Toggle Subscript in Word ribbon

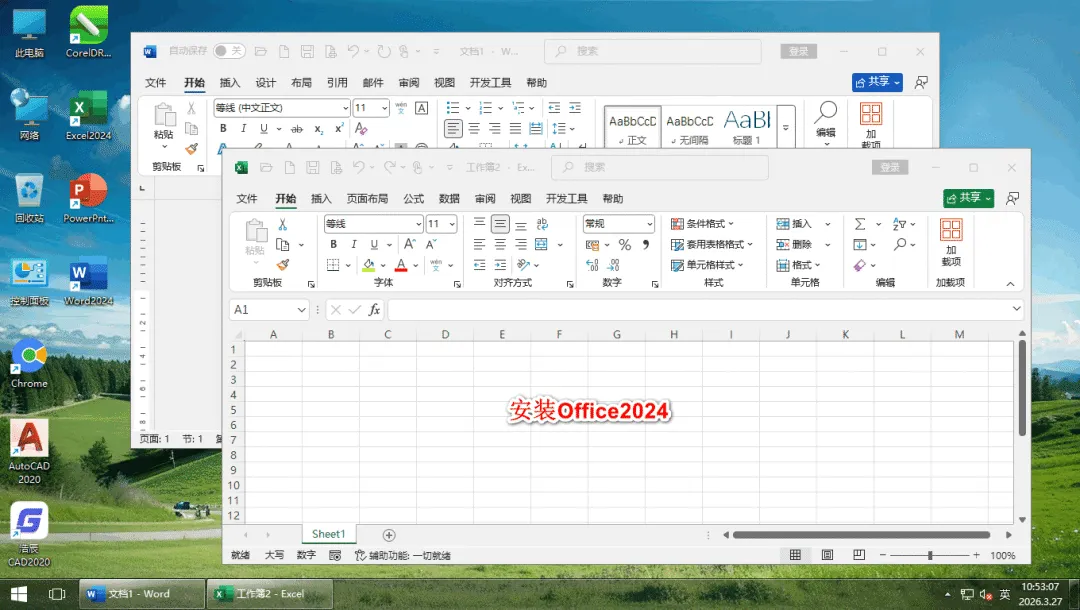[318, 129]
